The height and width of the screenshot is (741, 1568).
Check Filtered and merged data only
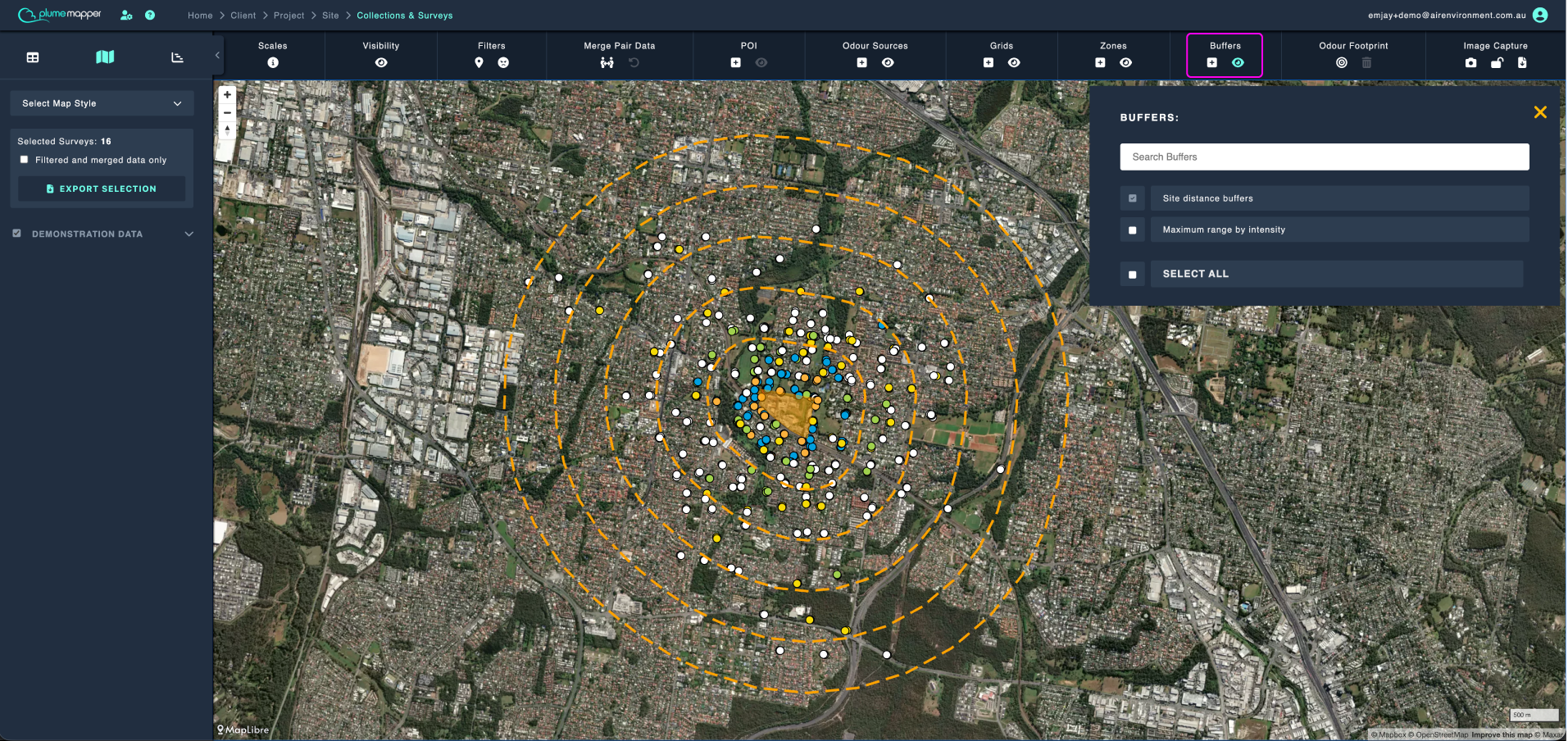(24, 160)
